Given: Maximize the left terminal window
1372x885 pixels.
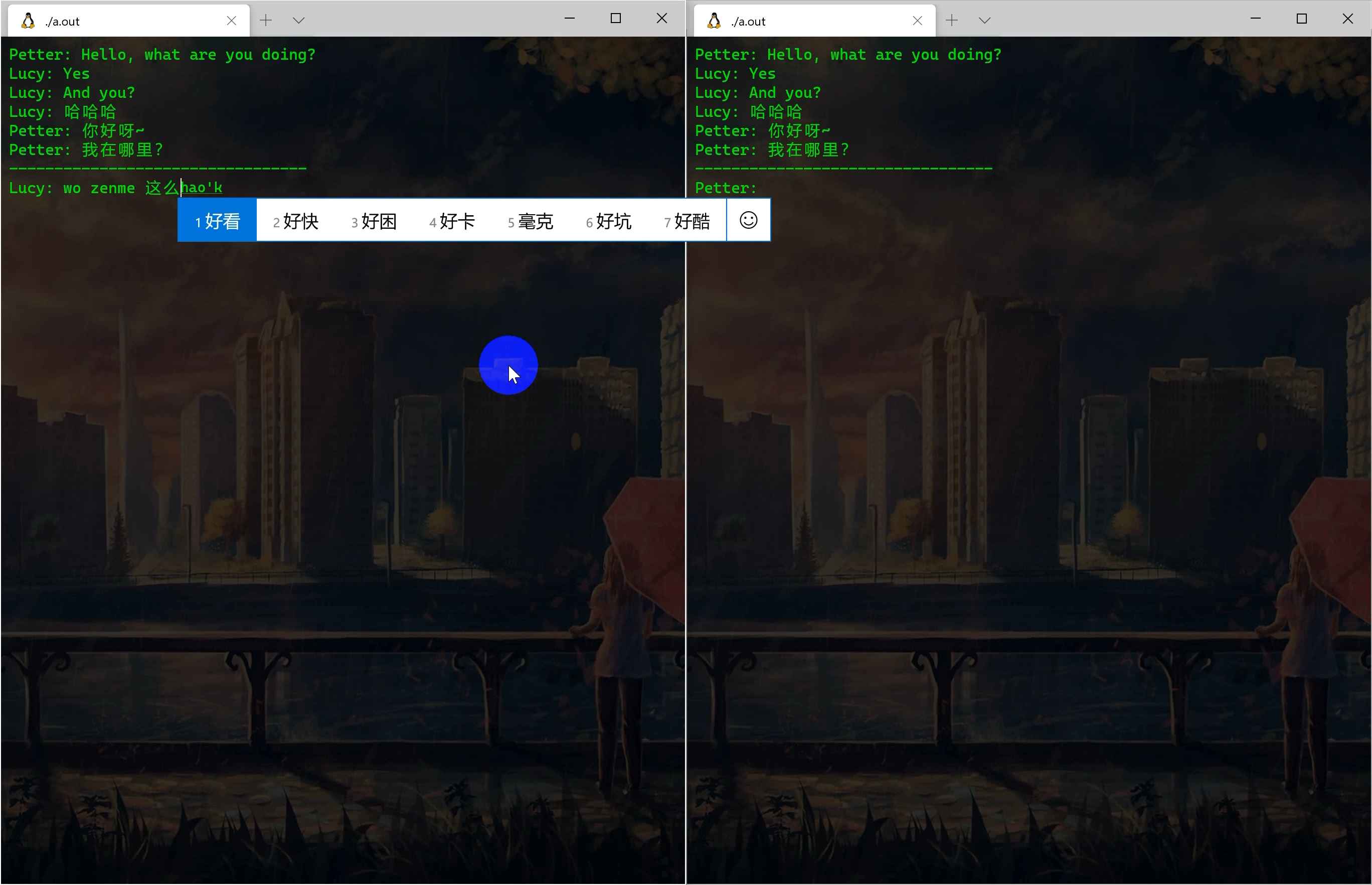Looking at the screenshot, I should 616,19.
